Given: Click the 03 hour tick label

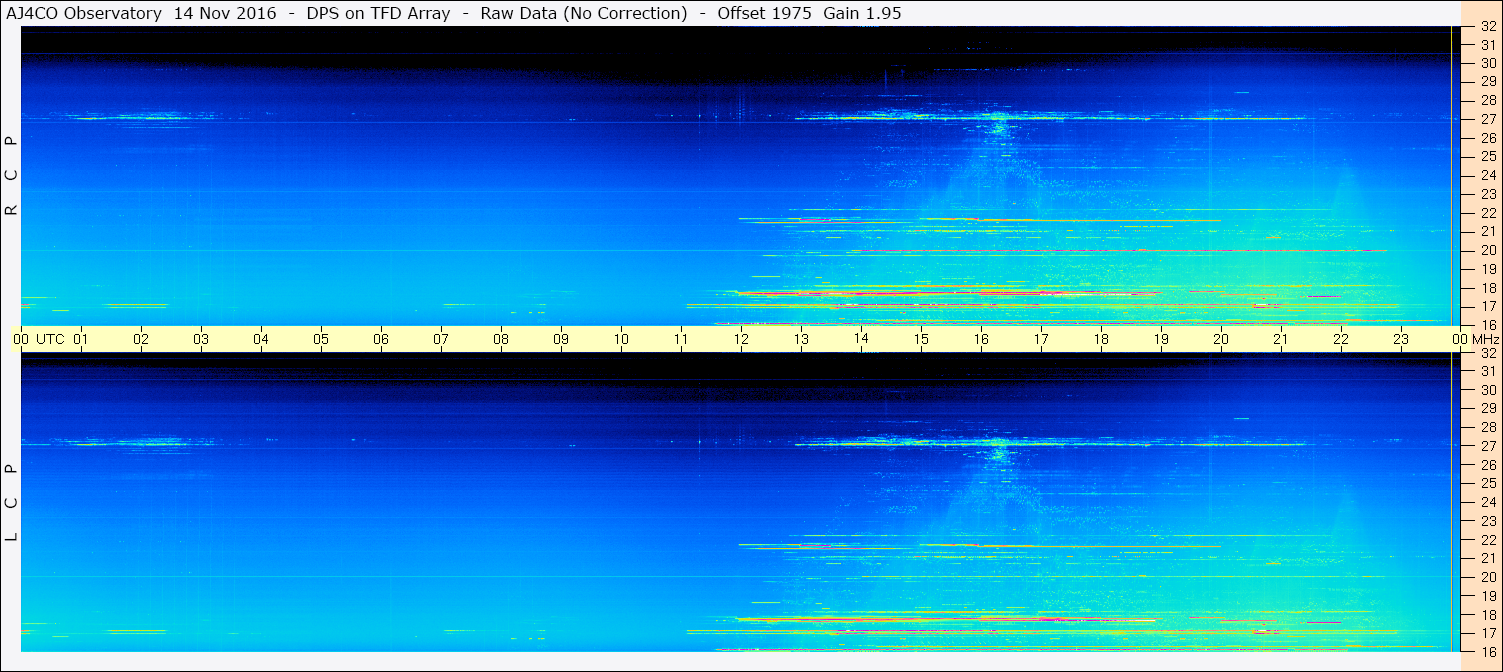Looking at the screenshot, I should tap(201, 339).
